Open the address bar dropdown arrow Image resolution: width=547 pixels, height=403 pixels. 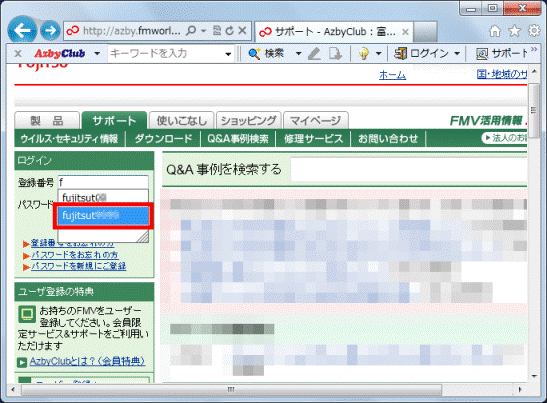203,31
